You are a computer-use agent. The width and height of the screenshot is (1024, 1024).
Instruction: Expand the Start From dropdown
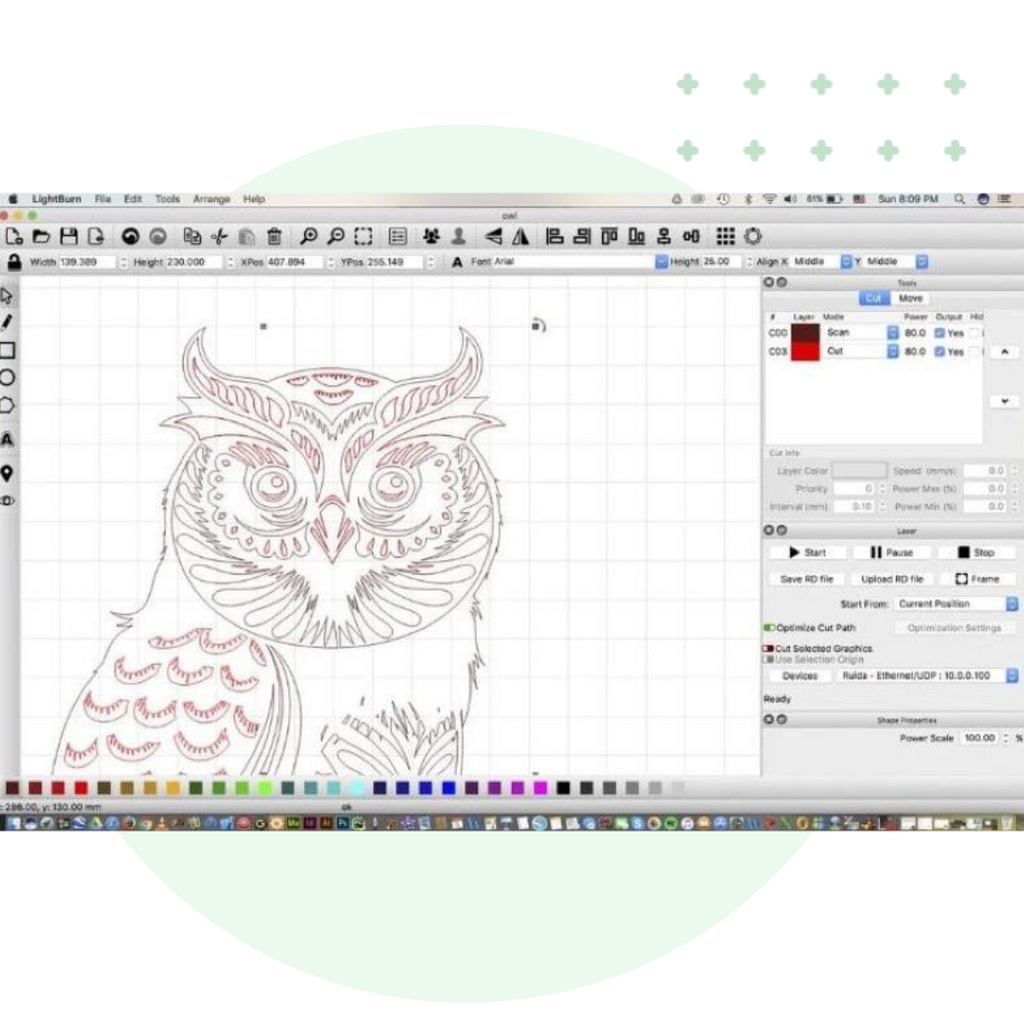click(1011, 604)
